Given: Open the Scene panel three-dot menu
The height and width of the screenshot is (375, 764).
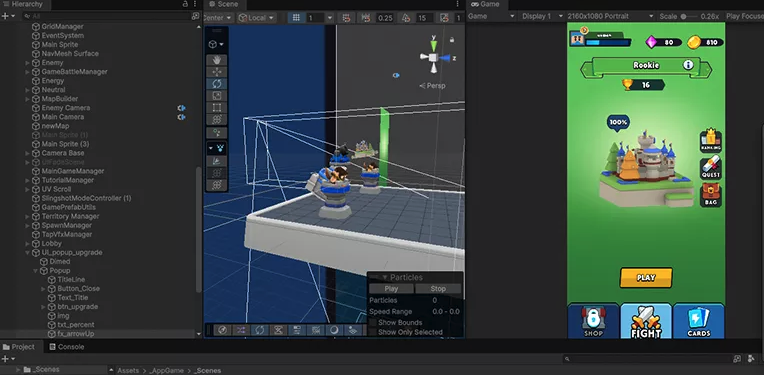Looking at the screenshot, I should [x=458, y=4].
